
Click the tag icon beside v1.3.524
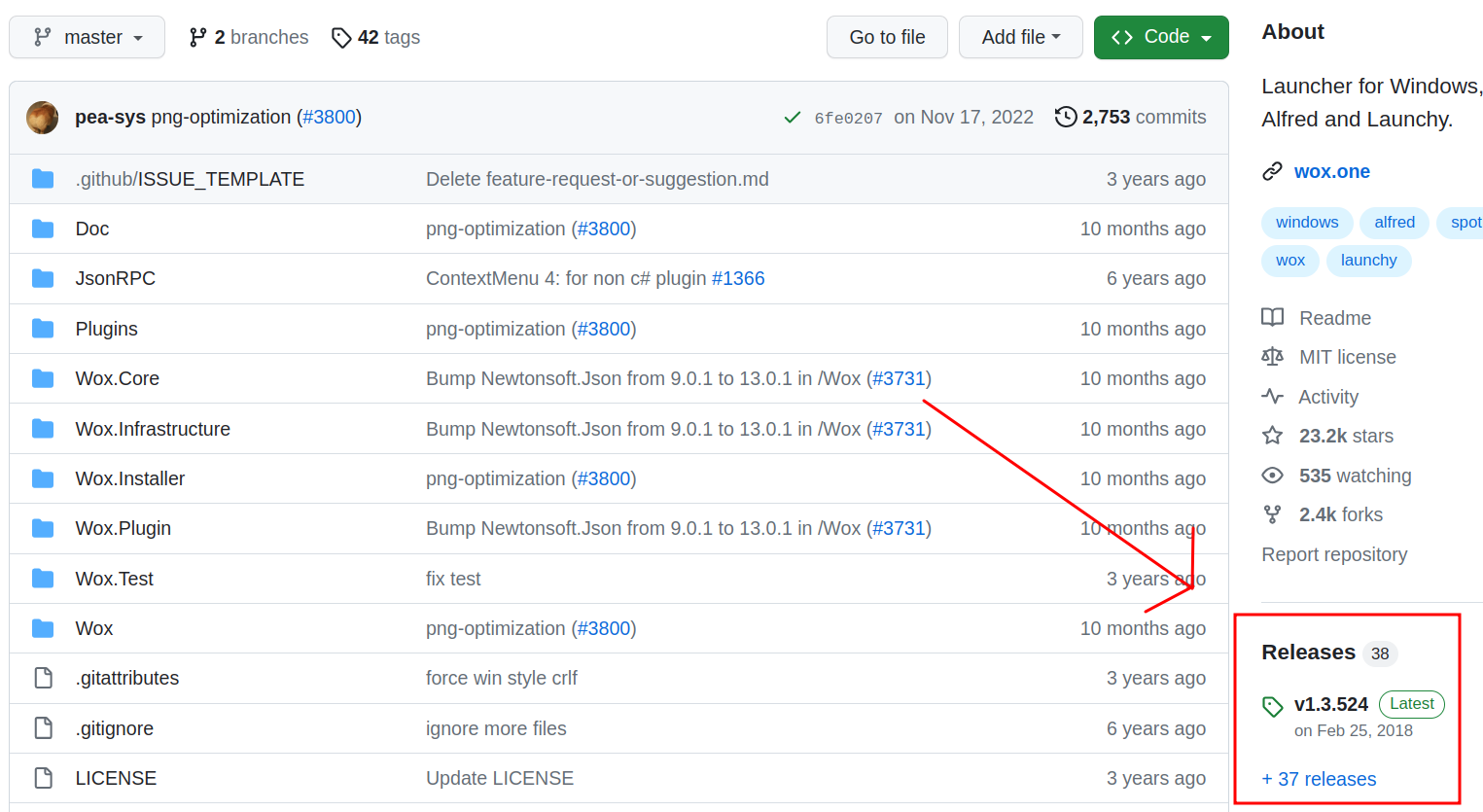(x=1272, y=707)
